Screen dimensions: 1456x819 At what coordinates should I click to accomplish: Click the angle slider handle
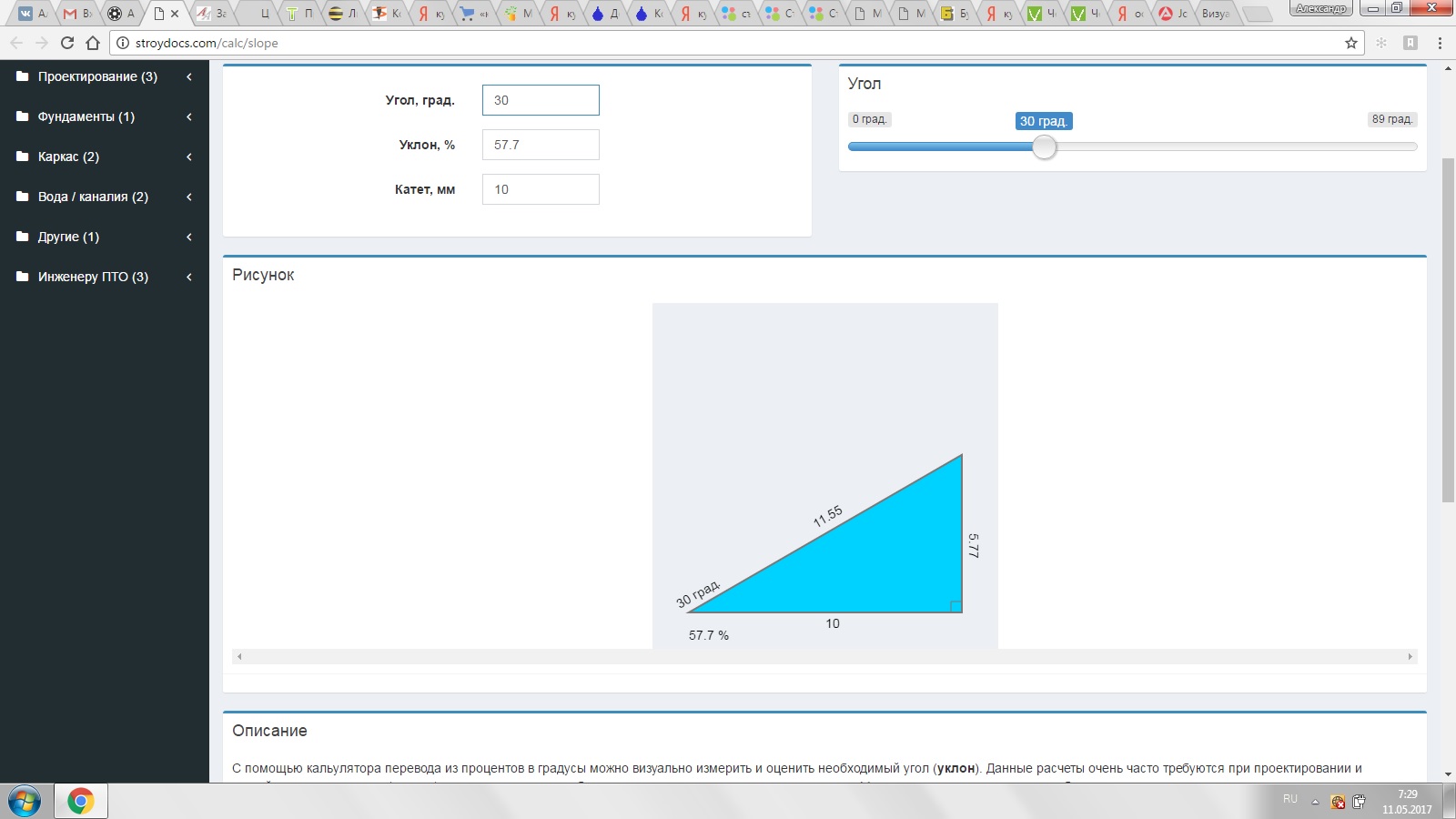click(x=1045, y=147)
